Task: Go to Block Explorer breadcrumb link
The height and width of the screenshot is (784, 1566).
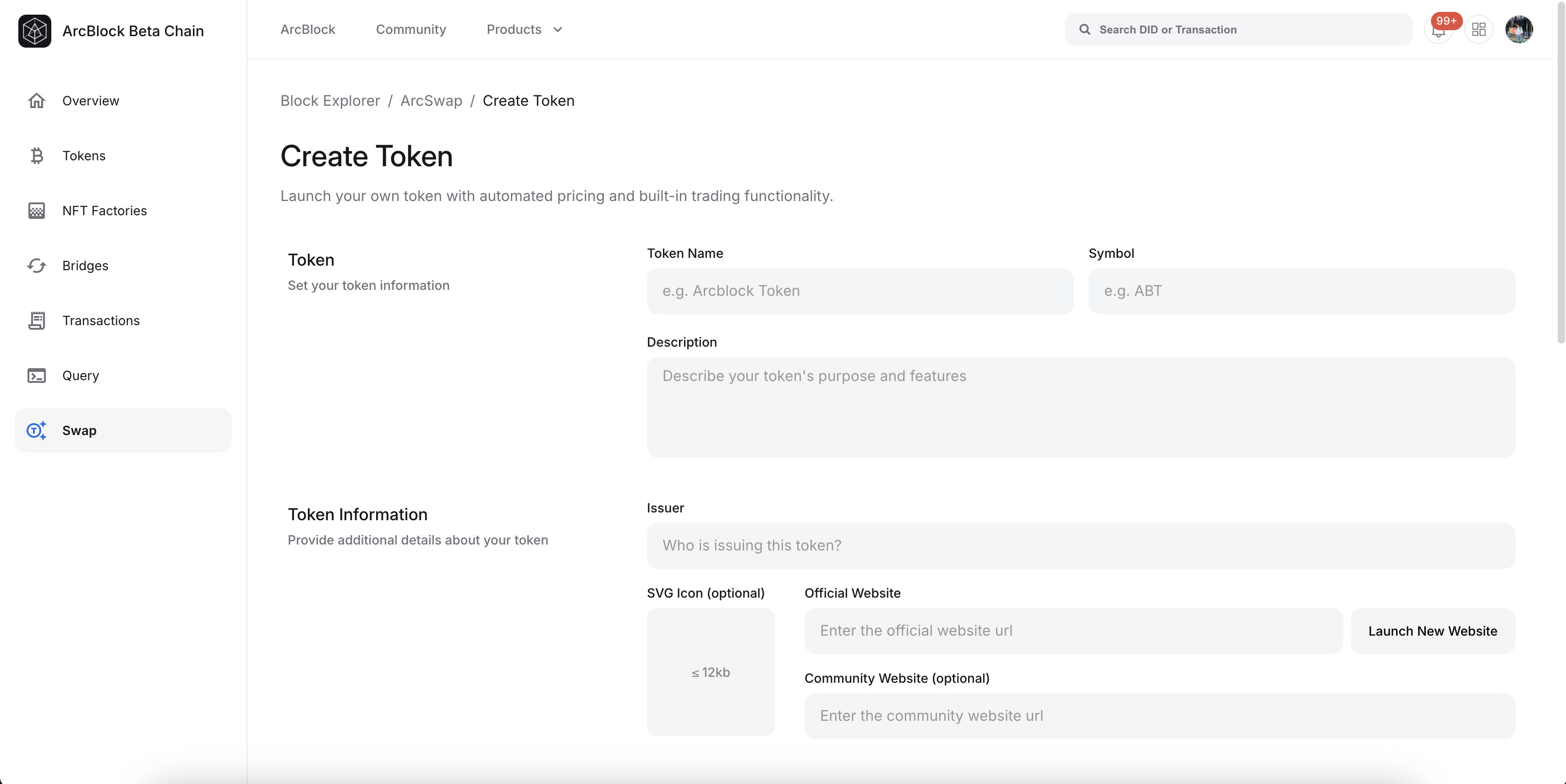Action: coord(330,101)
